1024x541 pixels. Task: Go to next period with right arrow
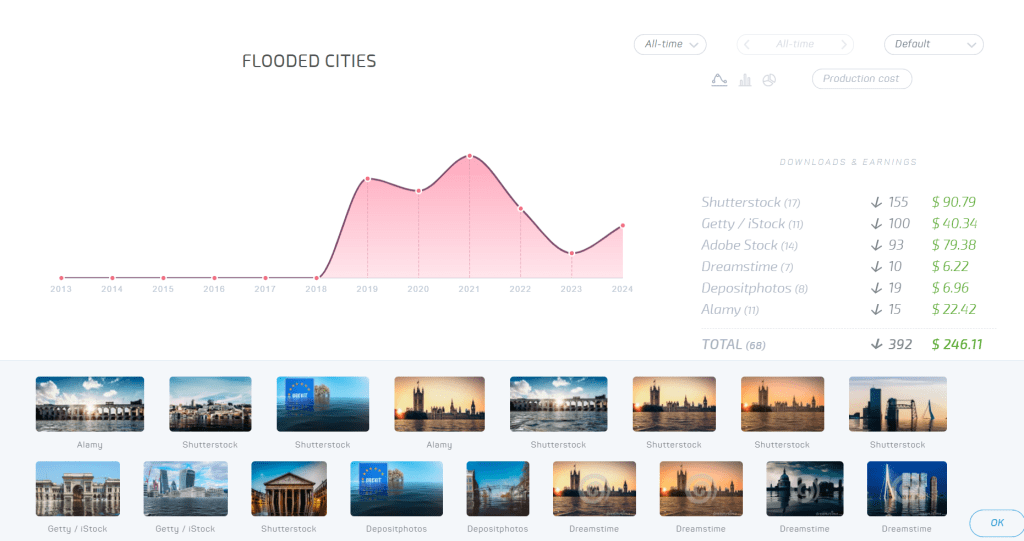click(x=845, y=44)
